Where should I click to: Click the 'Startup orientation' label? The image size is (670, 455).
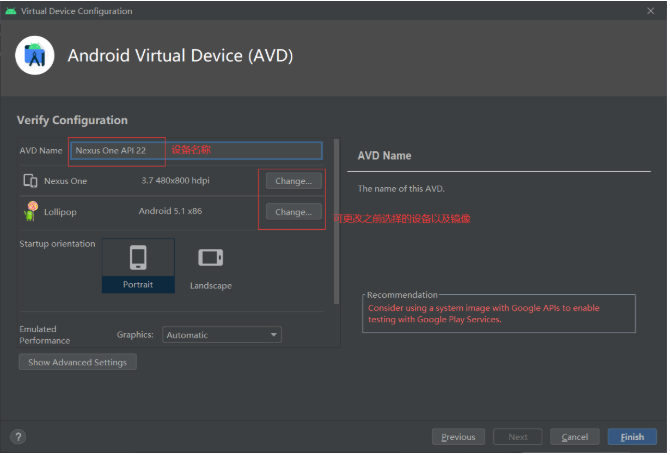click(57, 244)
